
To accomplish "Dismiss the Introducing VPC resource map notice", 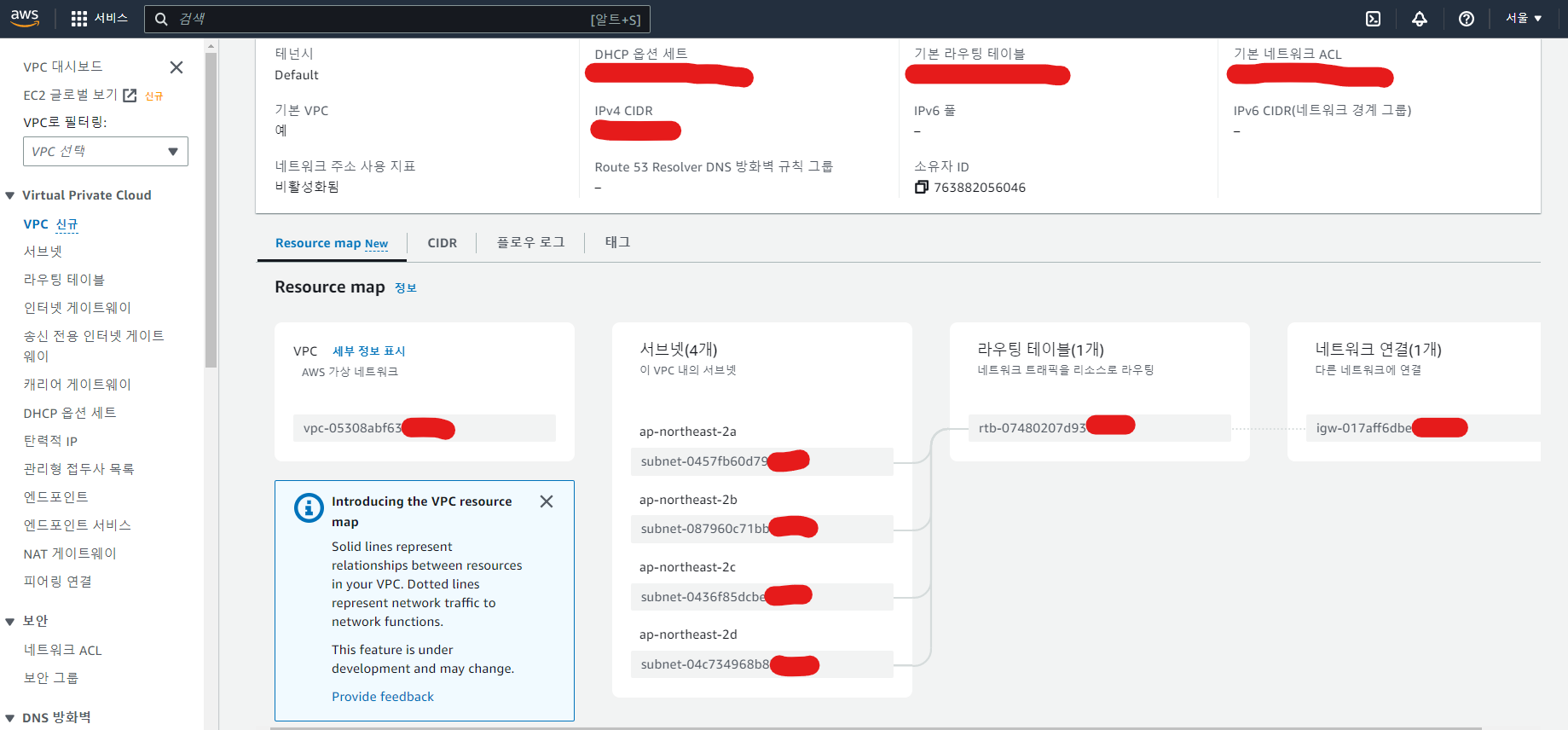I will click(x=547, y=501).
